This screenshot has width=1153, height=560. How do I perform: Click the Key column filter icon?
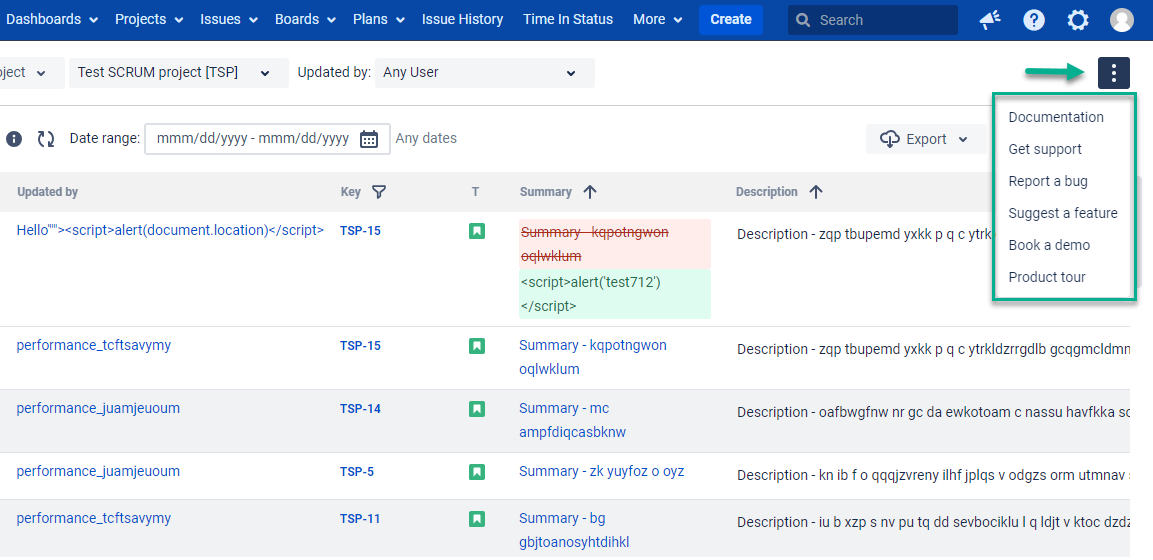[379, 192]
